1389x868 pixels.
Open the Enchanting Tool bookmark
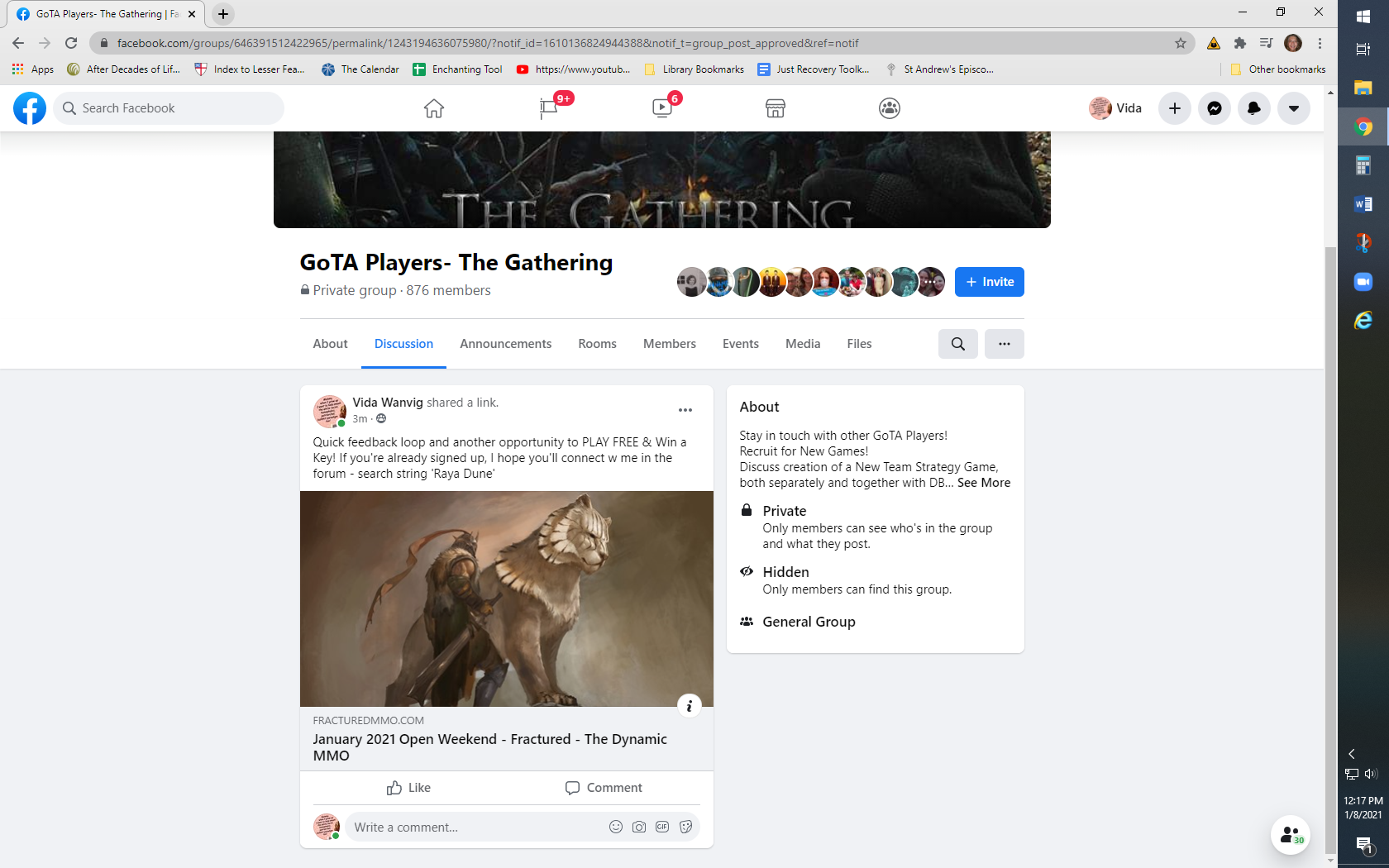[x=458, y=69]
